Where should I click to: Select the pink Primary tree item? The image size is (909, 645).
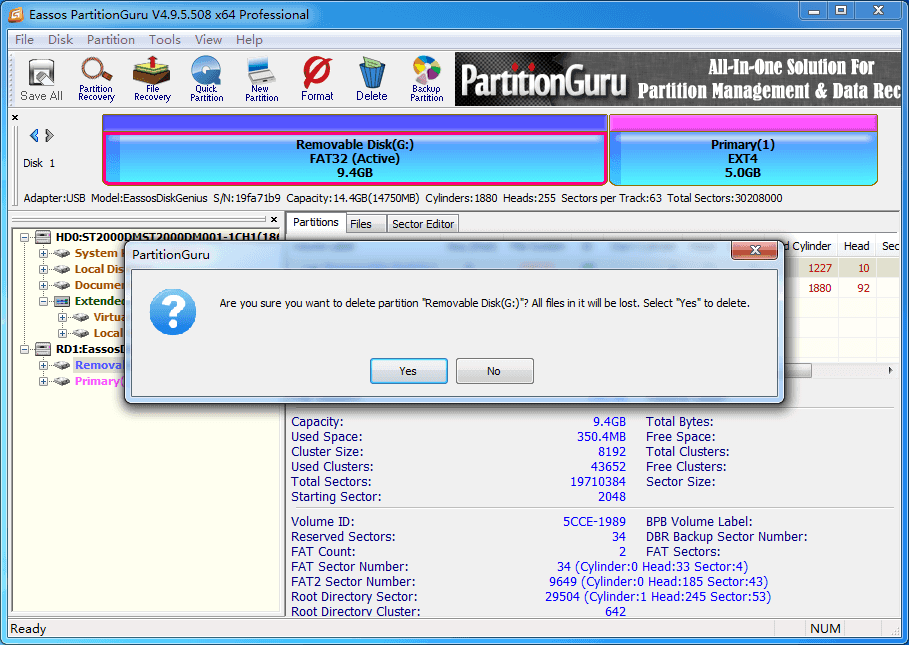99,381
